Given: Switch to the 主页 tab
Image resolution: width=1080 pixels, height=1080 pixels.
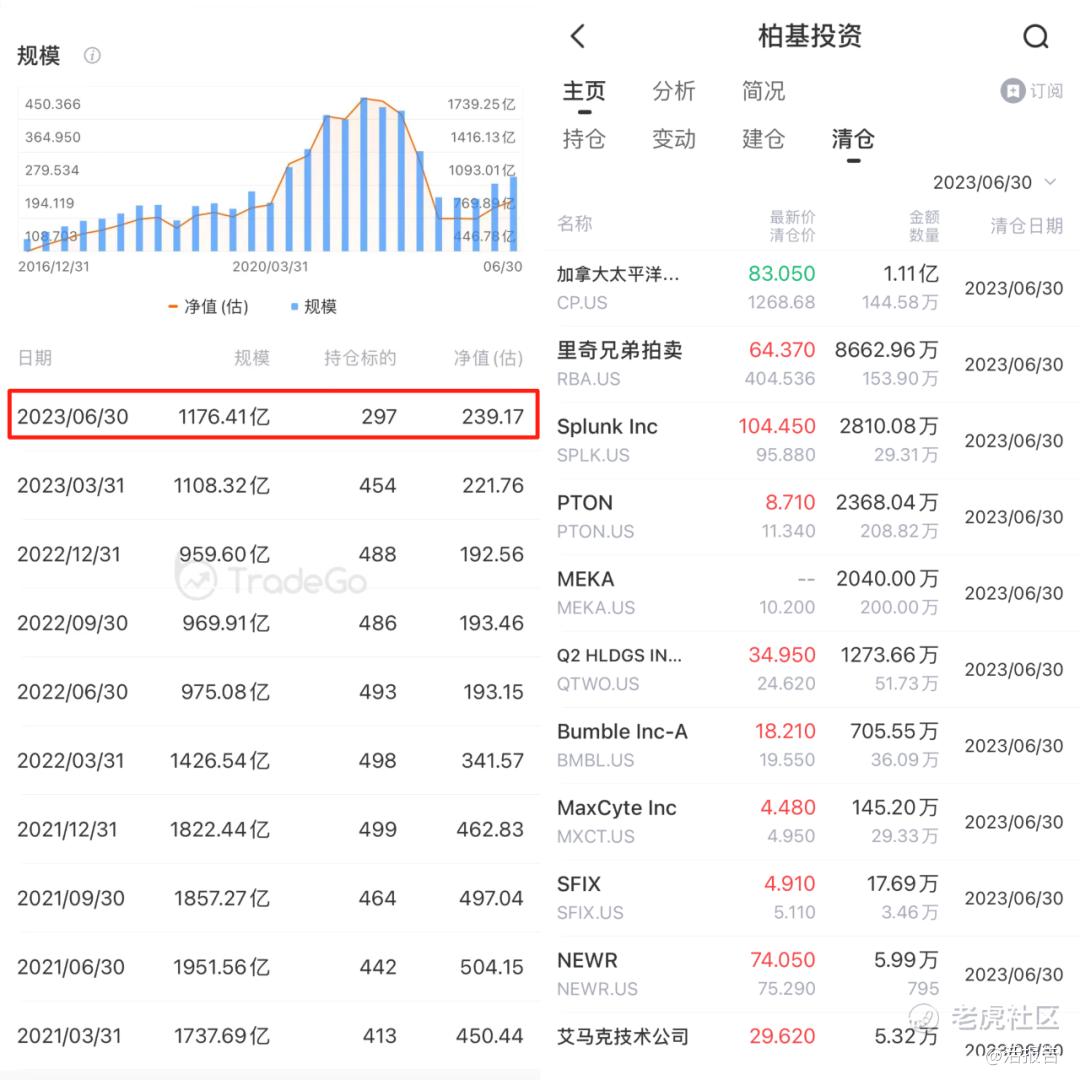Looking at the screenshot, I should 584,90.
